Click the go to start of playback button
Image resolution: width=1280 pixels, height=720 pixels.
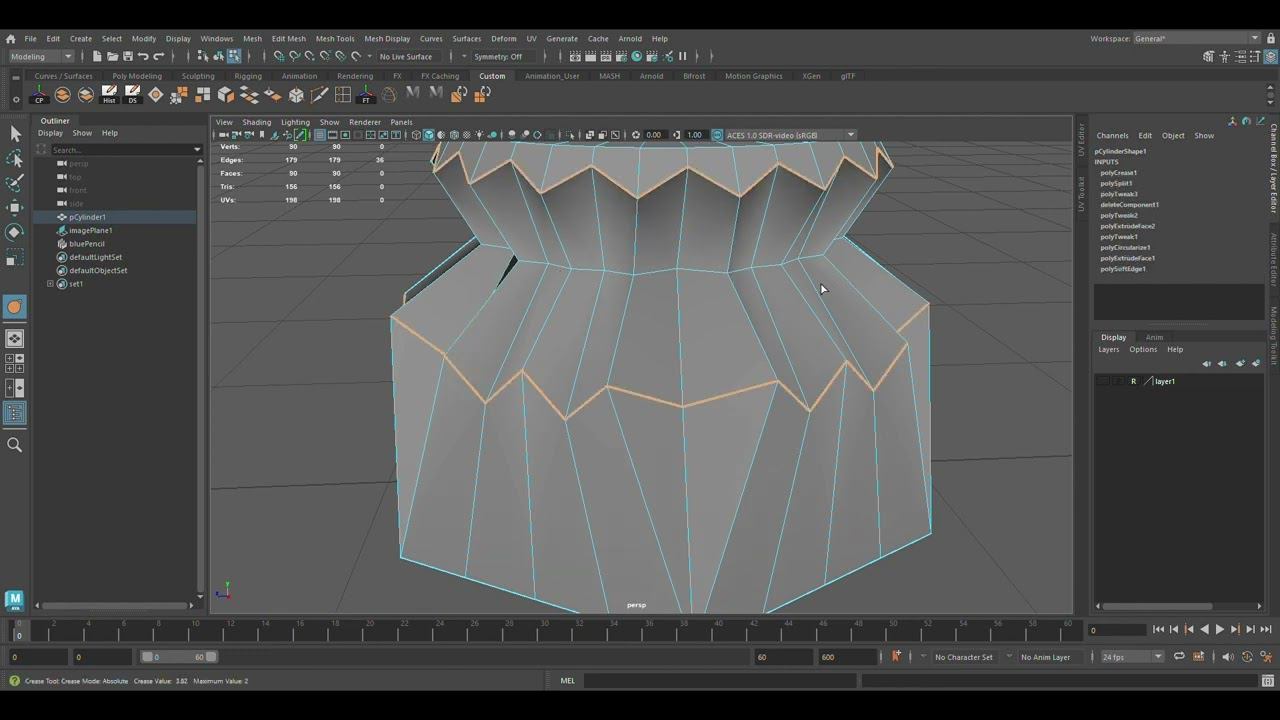click(x=1158, y=629)
